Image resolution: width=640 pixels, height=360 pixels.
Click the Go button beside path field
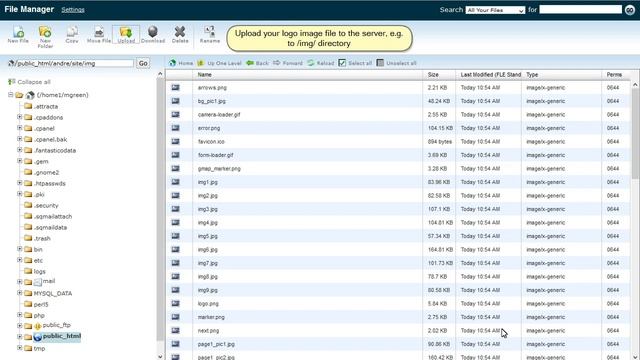point(143,63)
